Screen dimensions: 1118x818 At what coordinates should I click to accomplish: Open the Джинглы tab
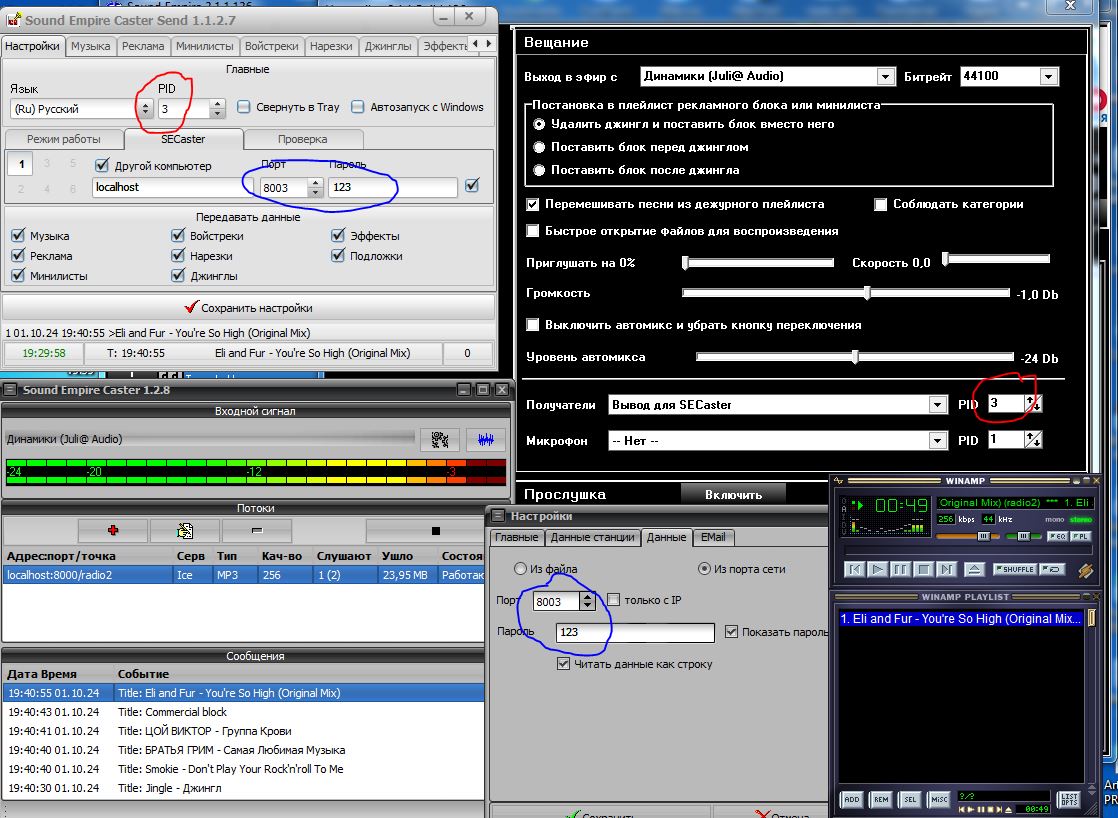tap(388, 46)
